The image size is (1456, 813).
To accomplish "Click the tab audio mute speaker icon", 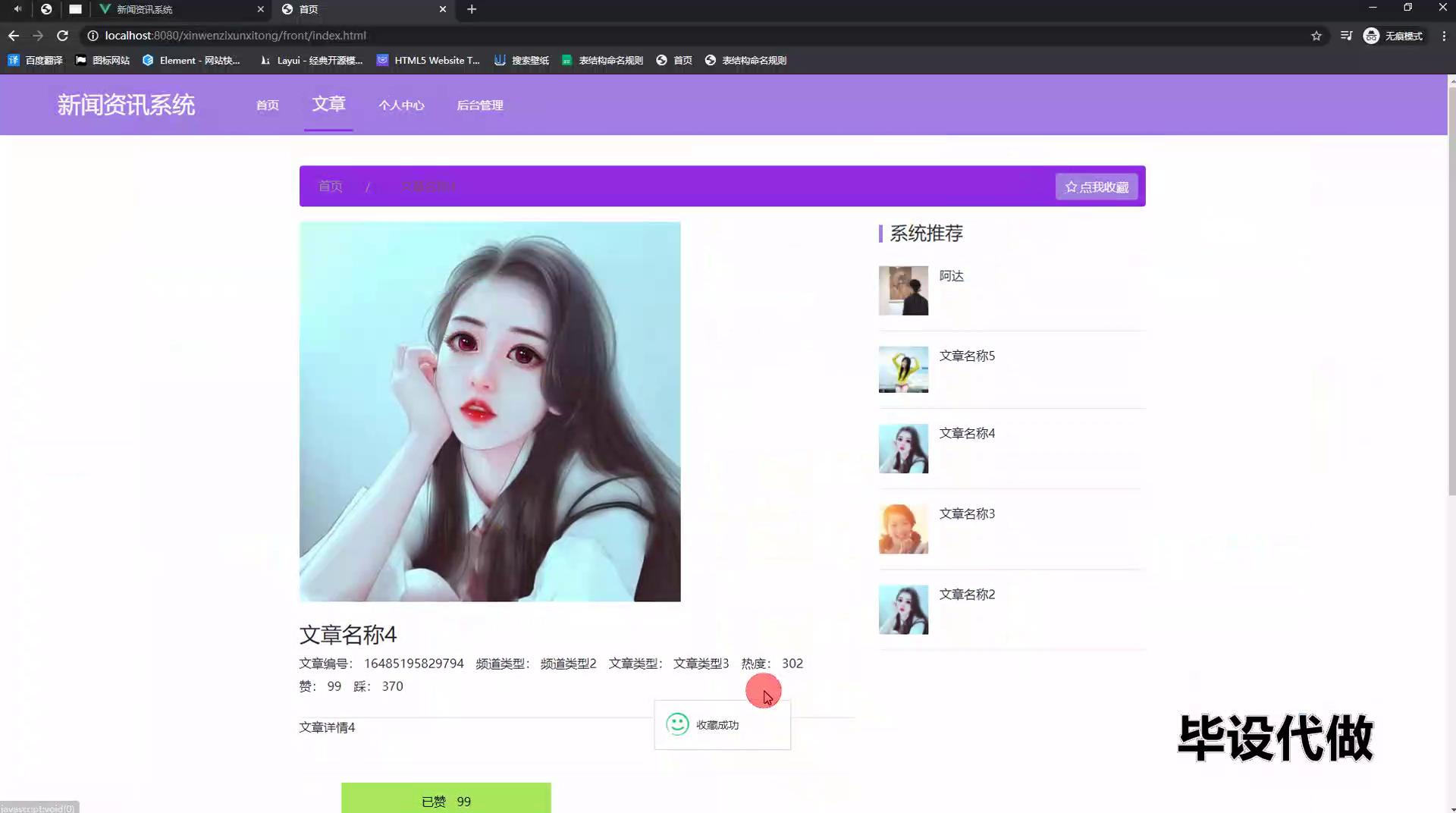I will 17,9.
